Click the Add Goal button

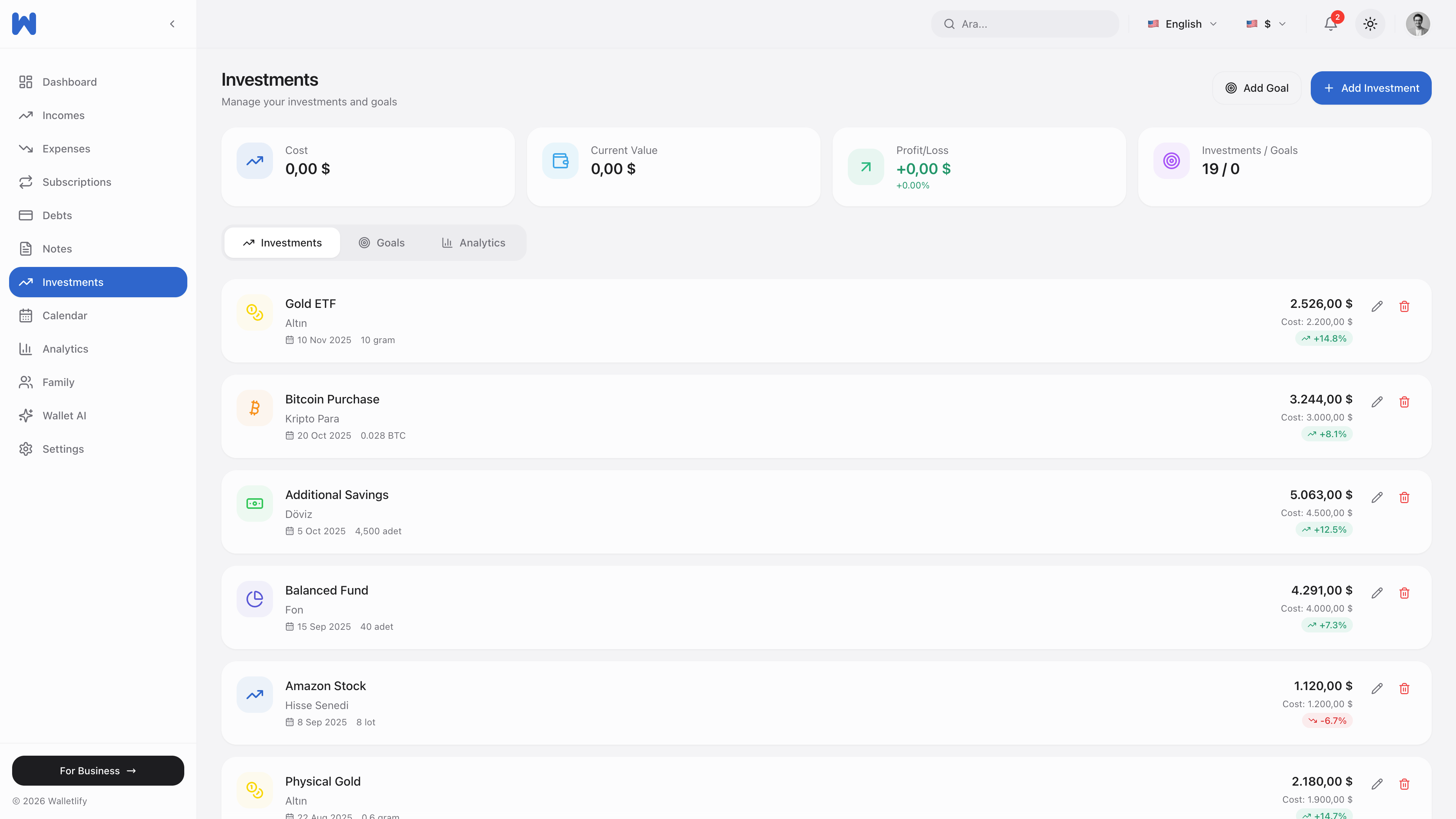(1257, 88)
